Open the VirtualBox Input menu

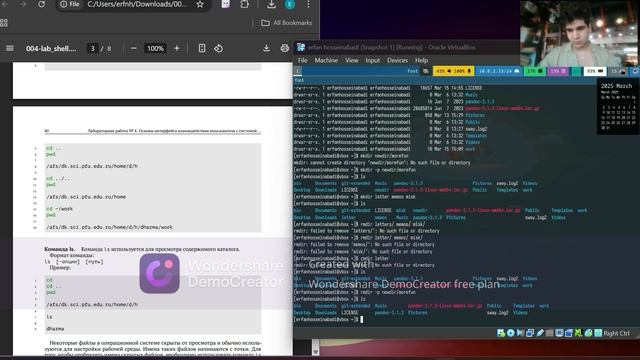(372, 60)
